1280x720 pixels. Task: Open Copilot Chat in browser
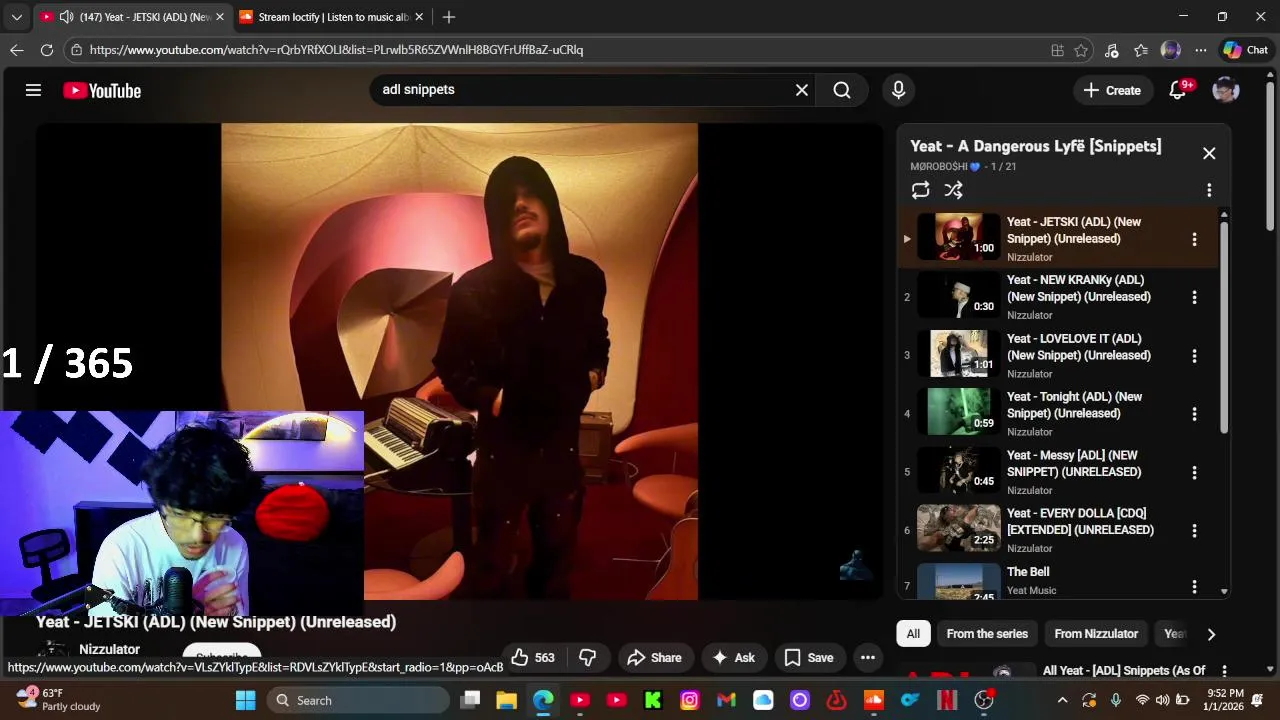(x=1245, y=50)
